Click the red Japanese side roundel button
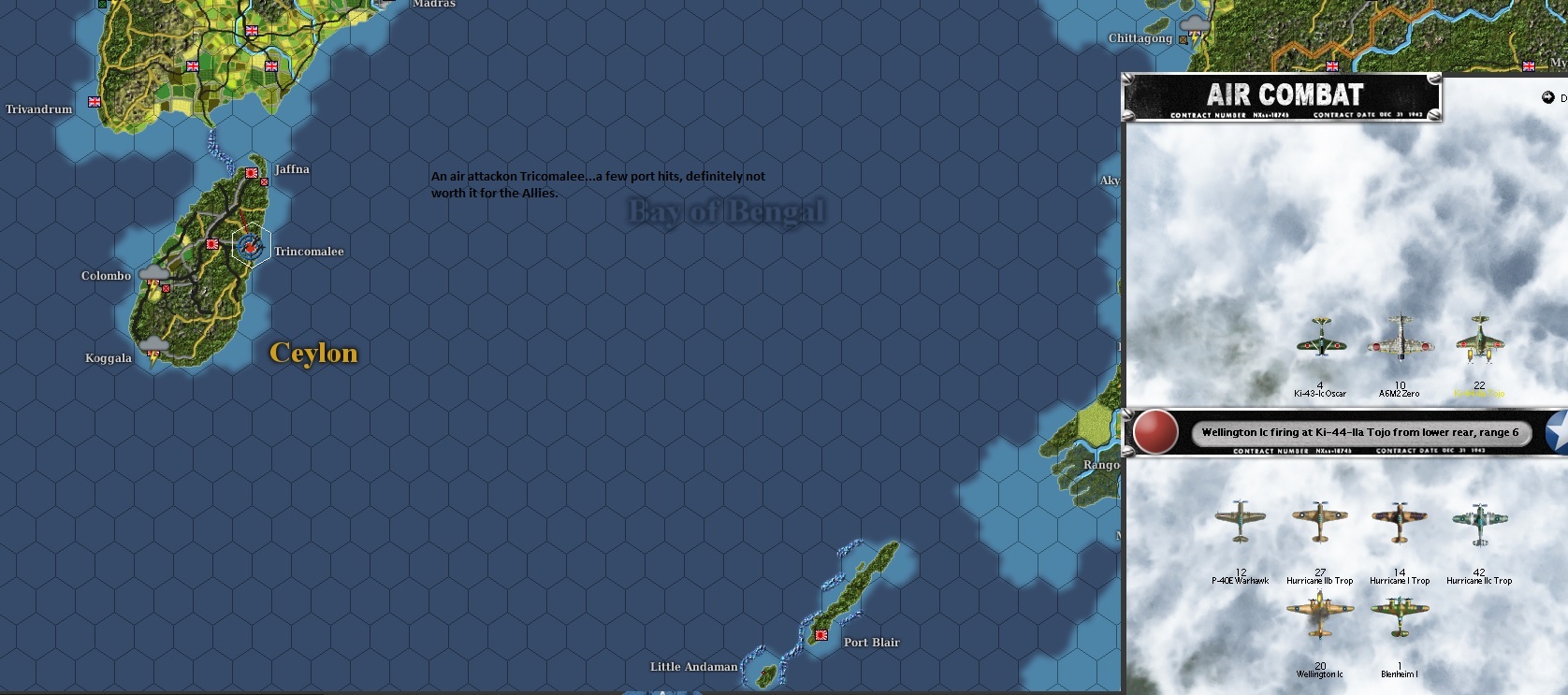This screenshot has width=1568, height=695. [x=1154, y=433]
